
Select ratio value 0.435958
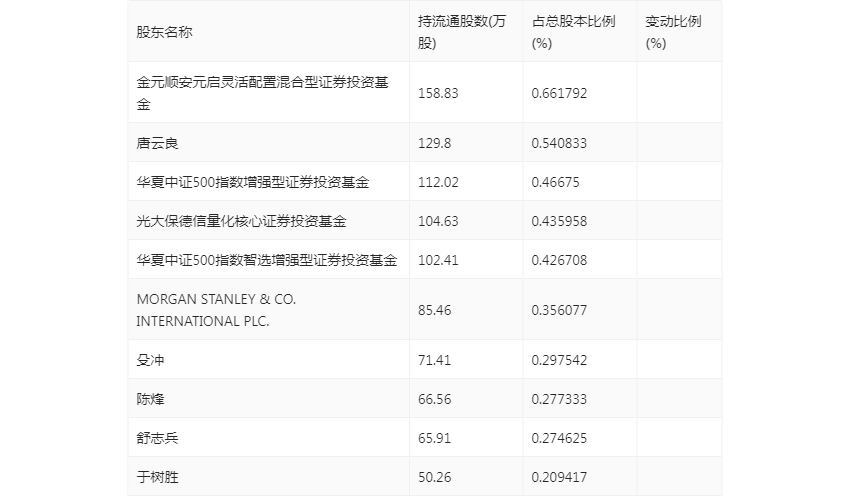pos(559,221)
